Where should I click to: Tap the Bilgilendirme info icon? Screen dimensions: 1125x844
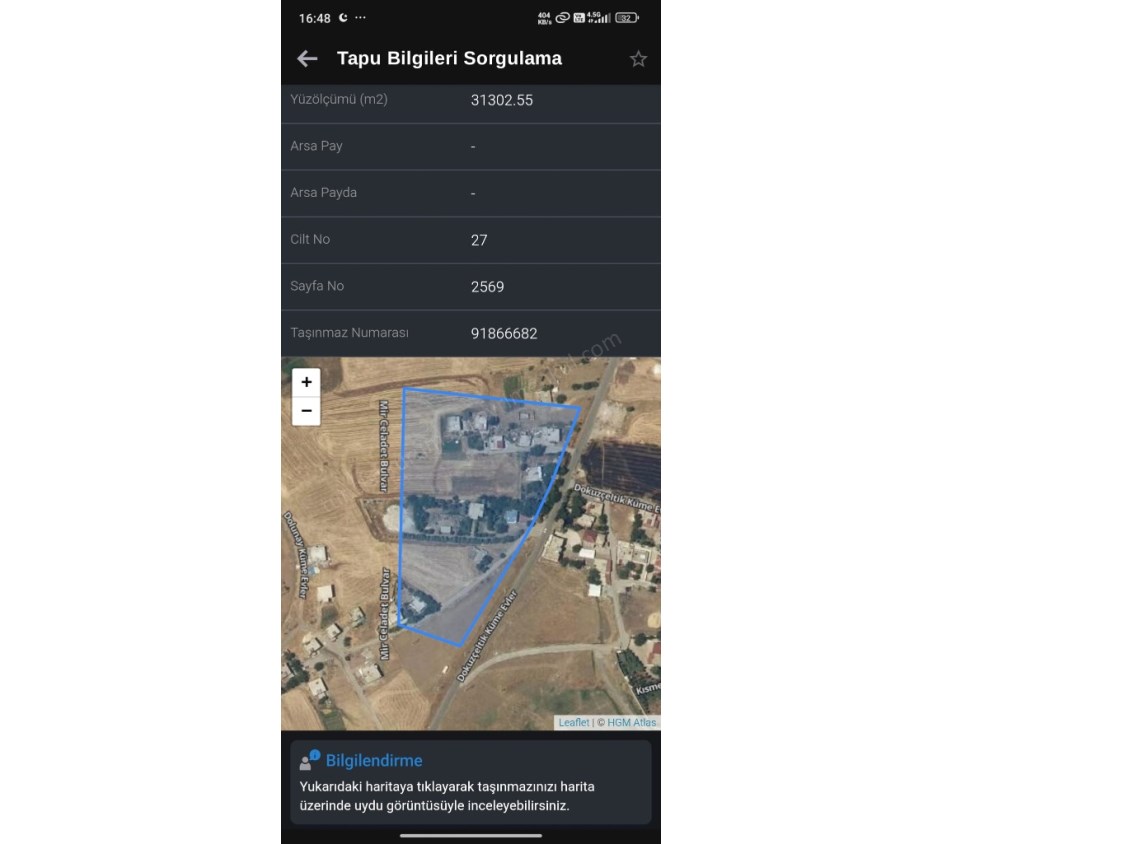coord(309,760)
